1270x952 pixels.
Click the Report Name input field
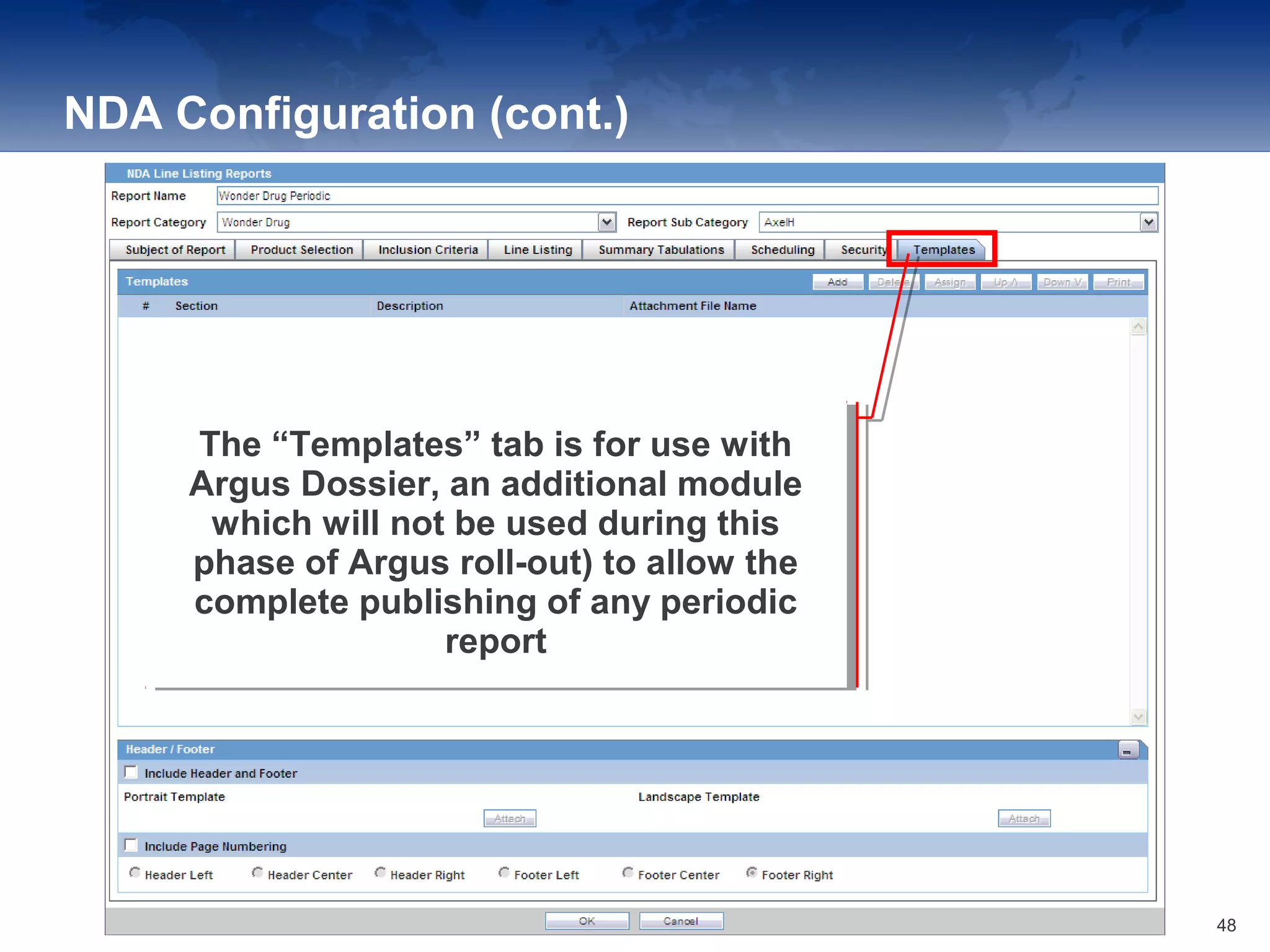click(x=687, y=196)
